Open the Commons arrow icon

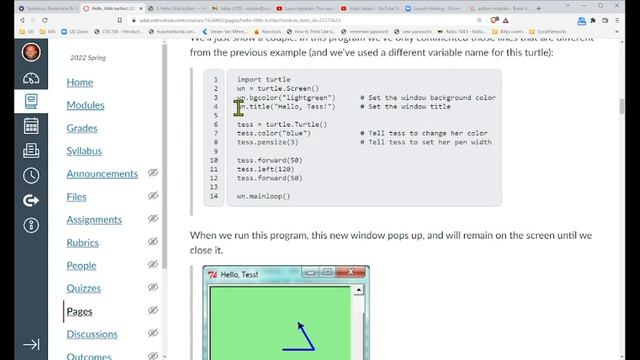tap(31, 200)
